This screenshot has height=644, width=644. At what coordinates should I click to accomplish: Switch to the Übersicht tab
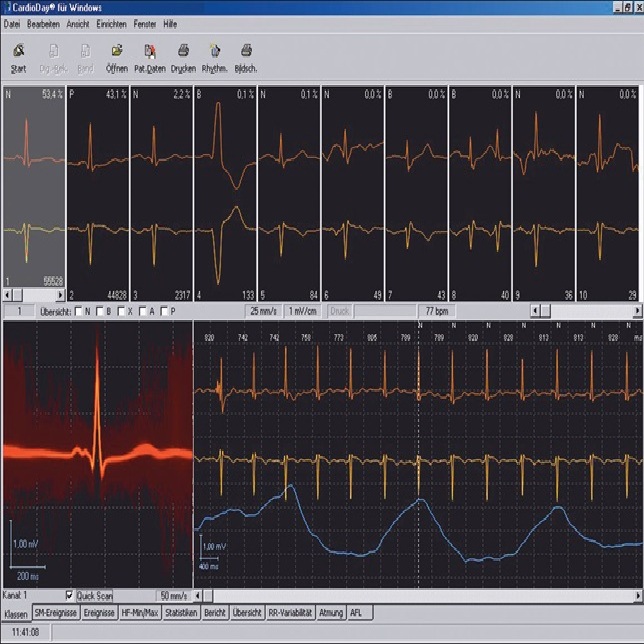[247, 613]
